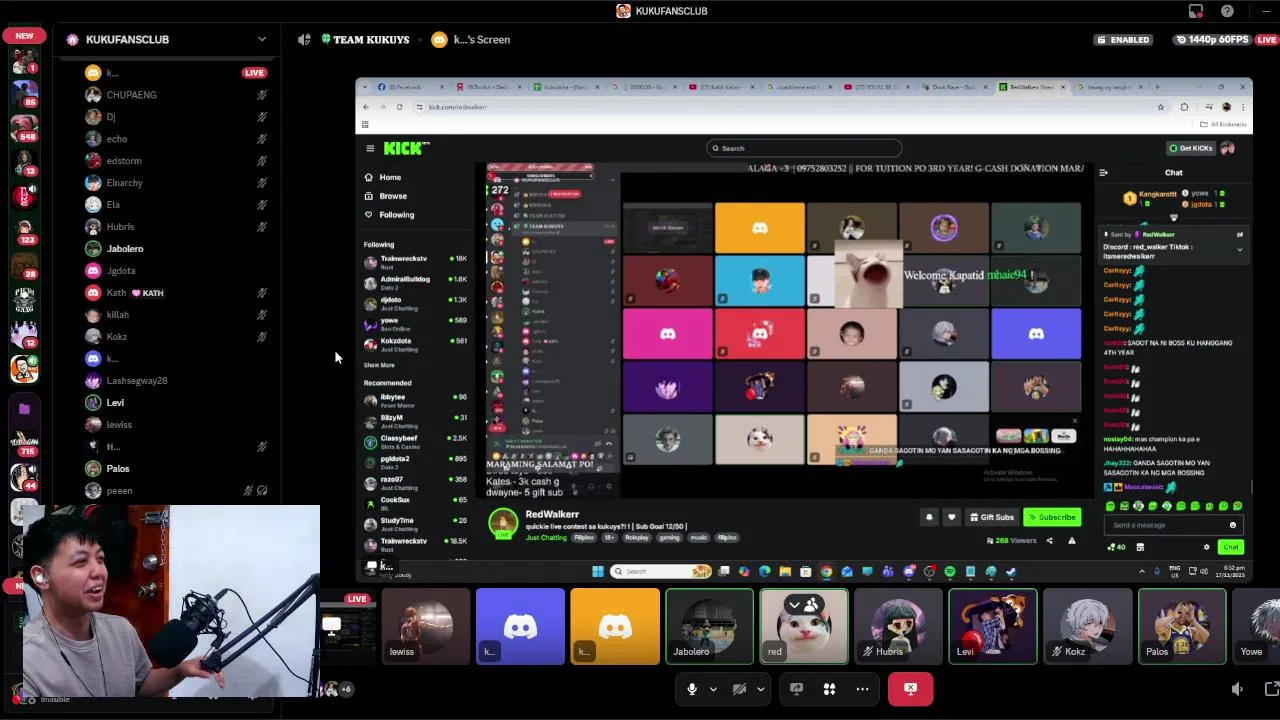Adjust the stream volume speaker icon

pyautogui.click(x=1237, y=689)
